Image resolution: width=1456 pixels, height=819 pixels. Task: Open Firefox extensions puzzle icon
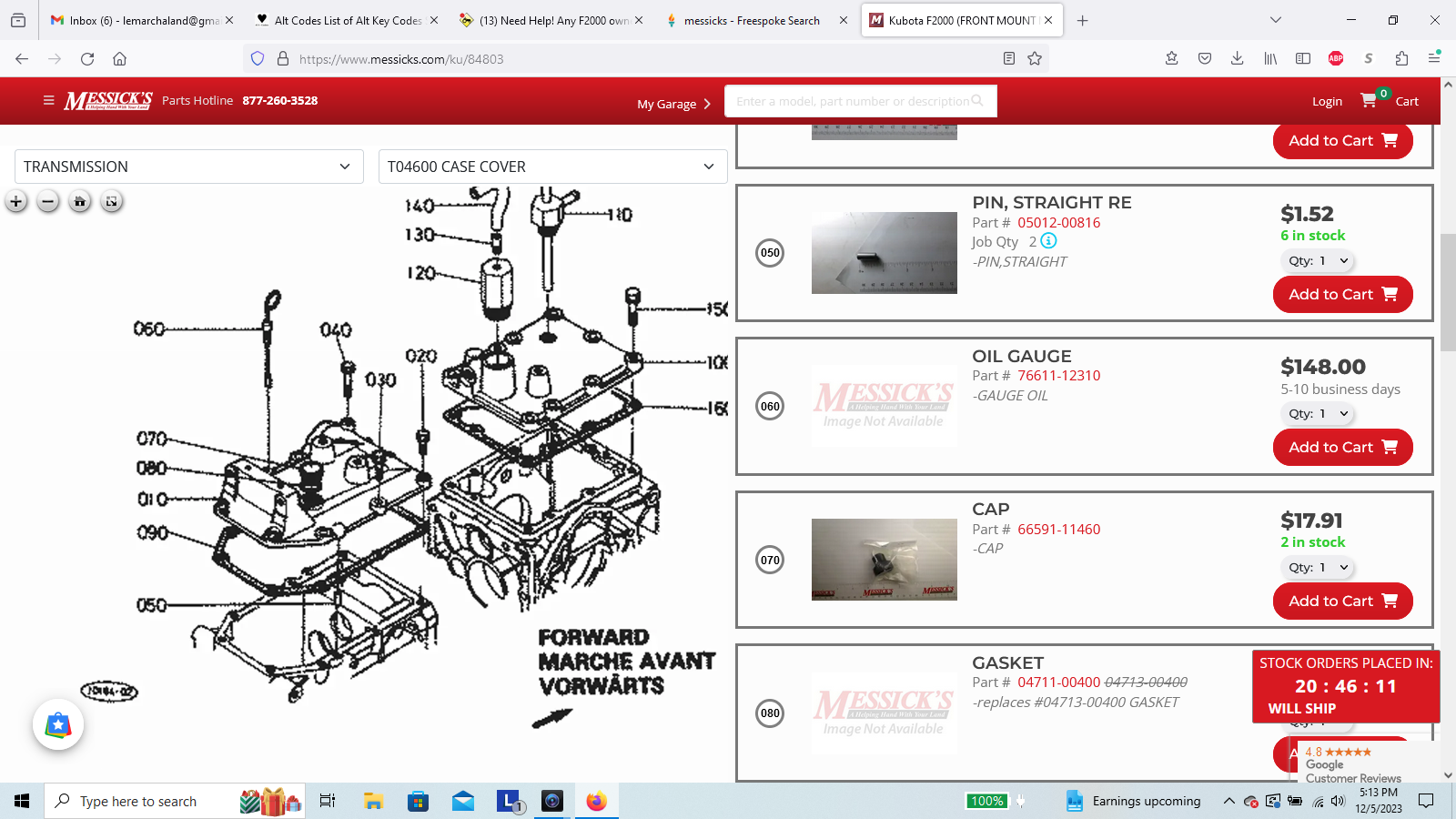1401,59
